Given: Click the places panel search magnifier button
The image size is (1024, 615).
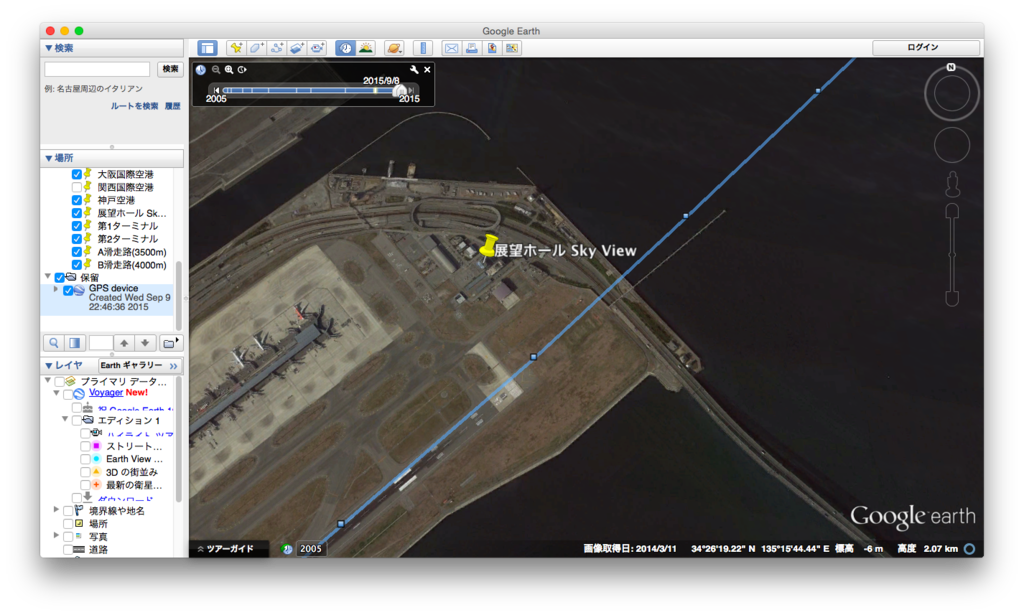Looking at the screenshot, I should (x=54, y=343).
